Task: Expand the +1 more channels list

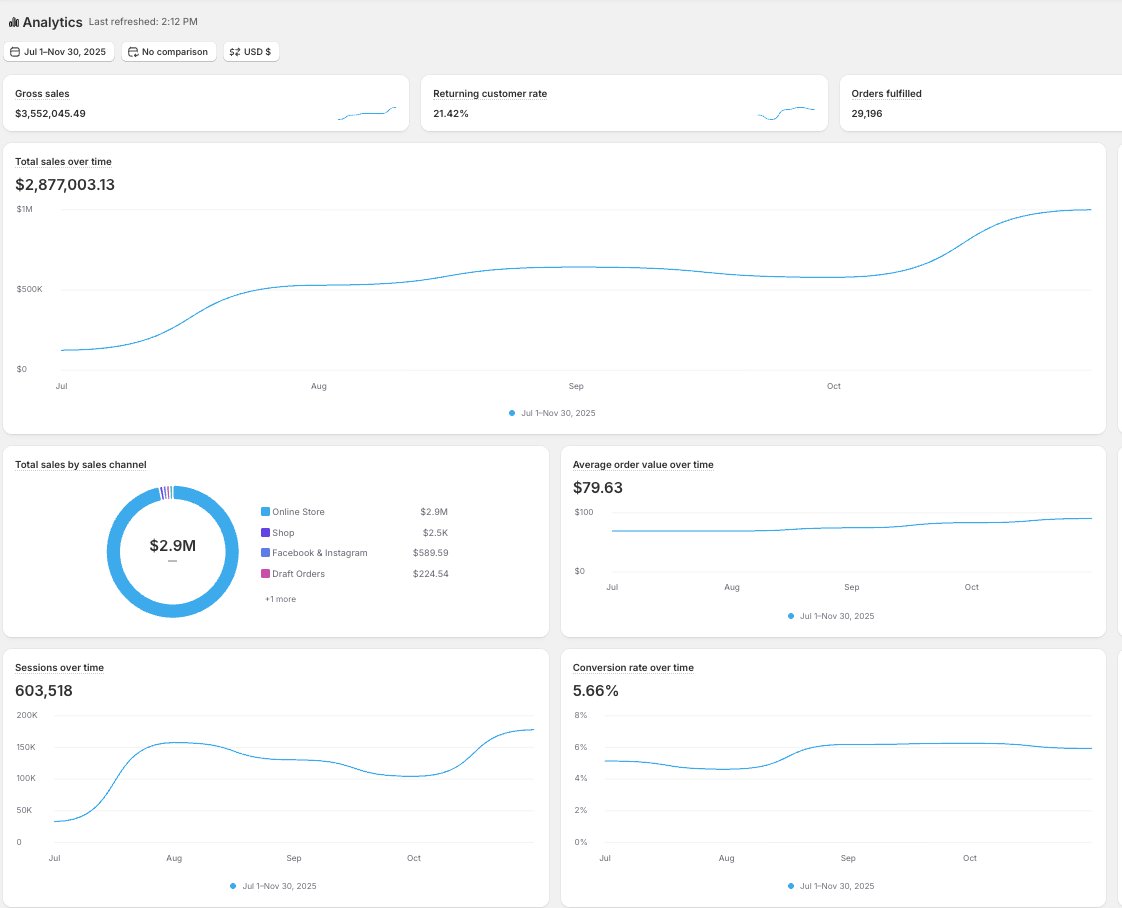Action: click(x=280, y=599)
